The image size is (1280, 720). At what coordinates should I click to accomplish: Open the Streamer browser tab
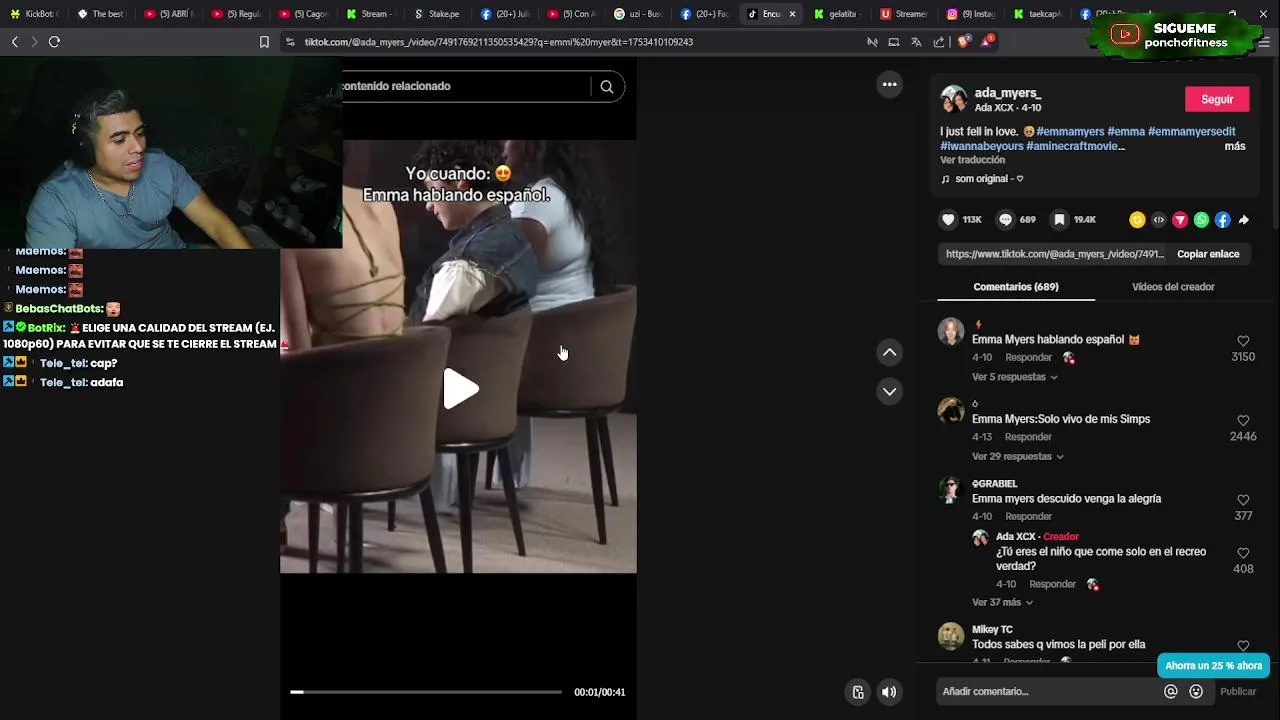point(905,14)
